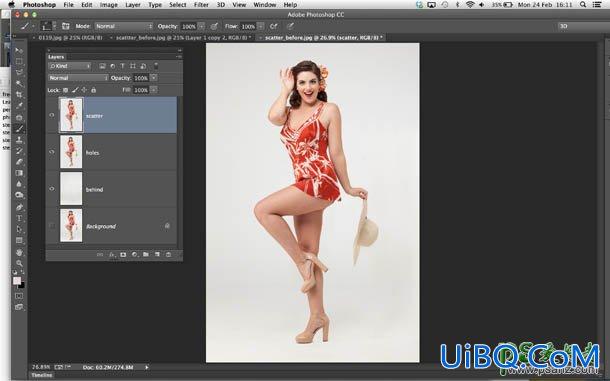
Task: Select the Healing Brush tool
Action: tap(19, 117)
